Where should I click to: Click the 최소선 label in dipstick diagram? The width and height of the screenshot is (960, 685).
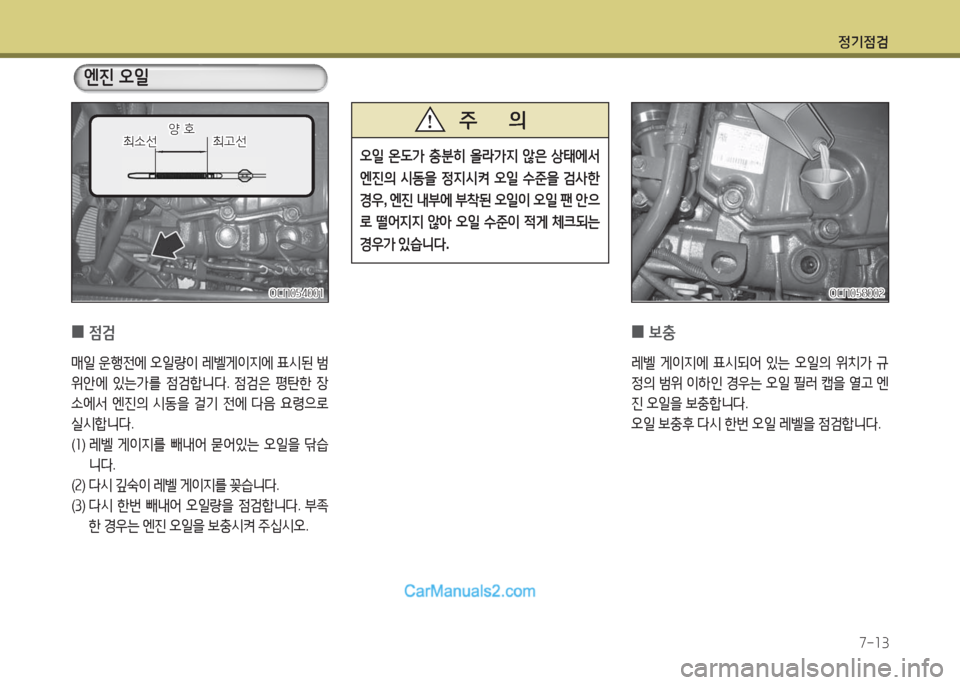[140, 141]
